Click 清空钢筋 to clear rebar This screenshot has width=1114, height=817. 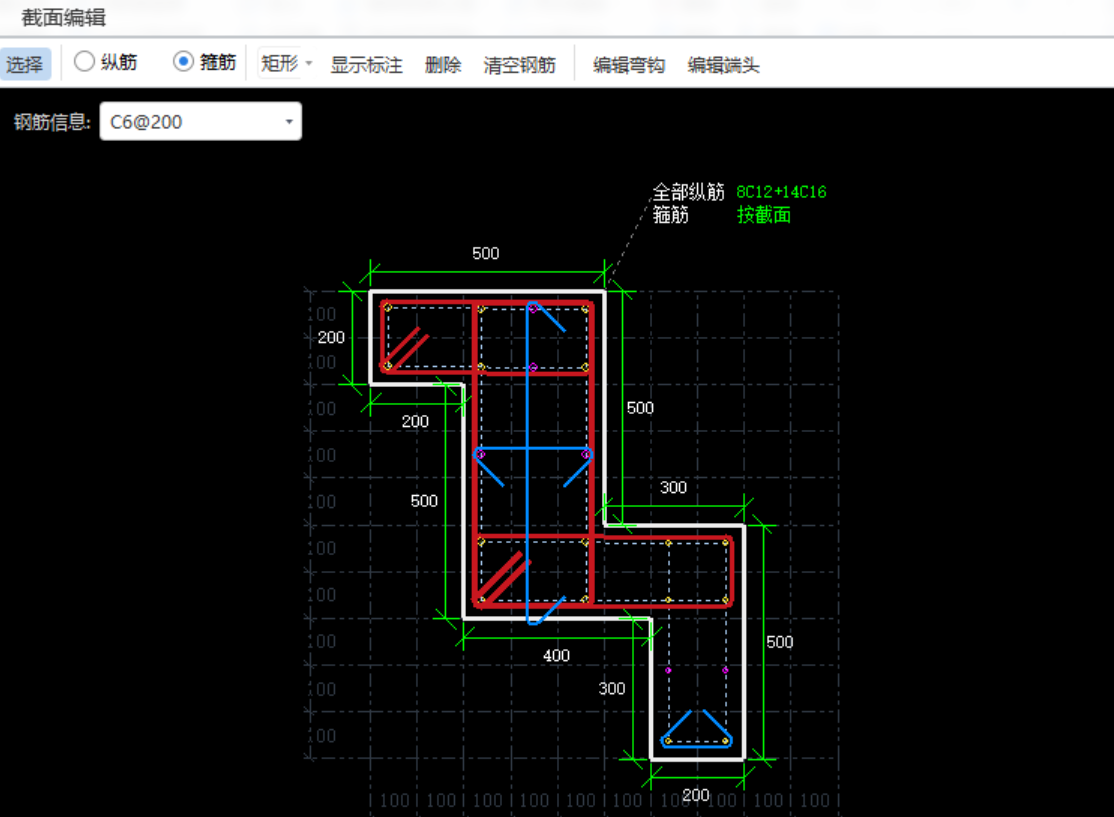click(519, 65)
